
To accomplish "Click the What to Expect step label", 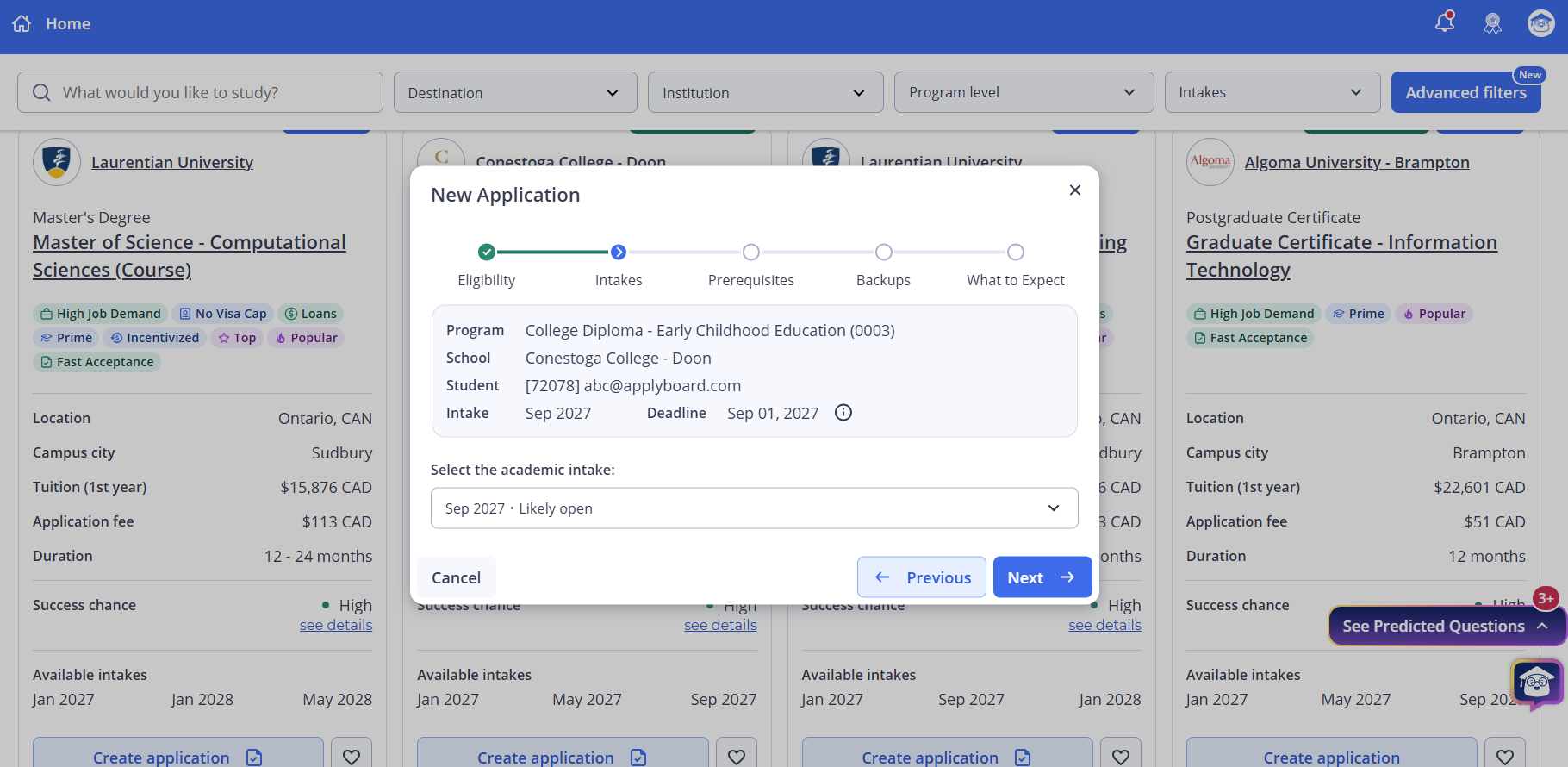I will click(1016, 280).
